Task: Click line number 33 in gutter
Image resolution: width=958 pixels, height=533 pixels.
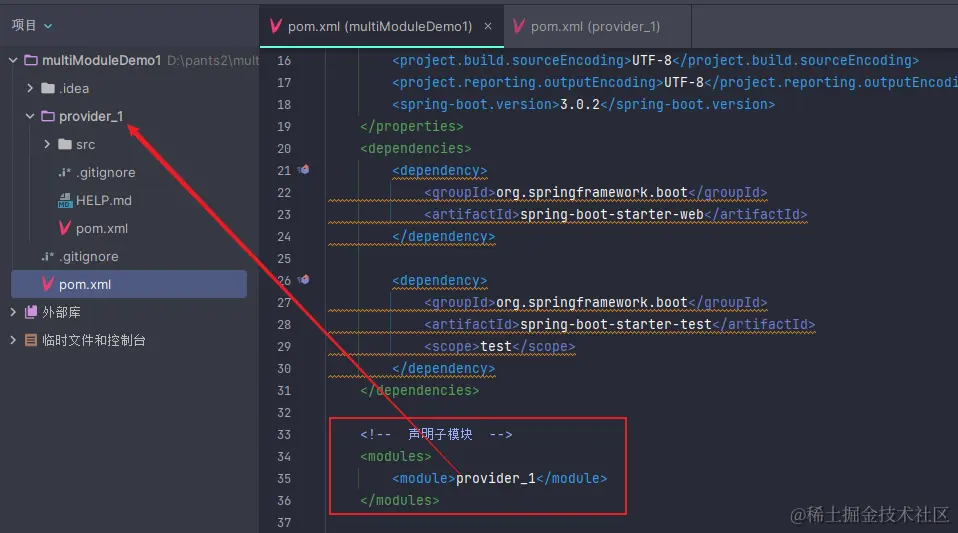Action: (284, 435)
